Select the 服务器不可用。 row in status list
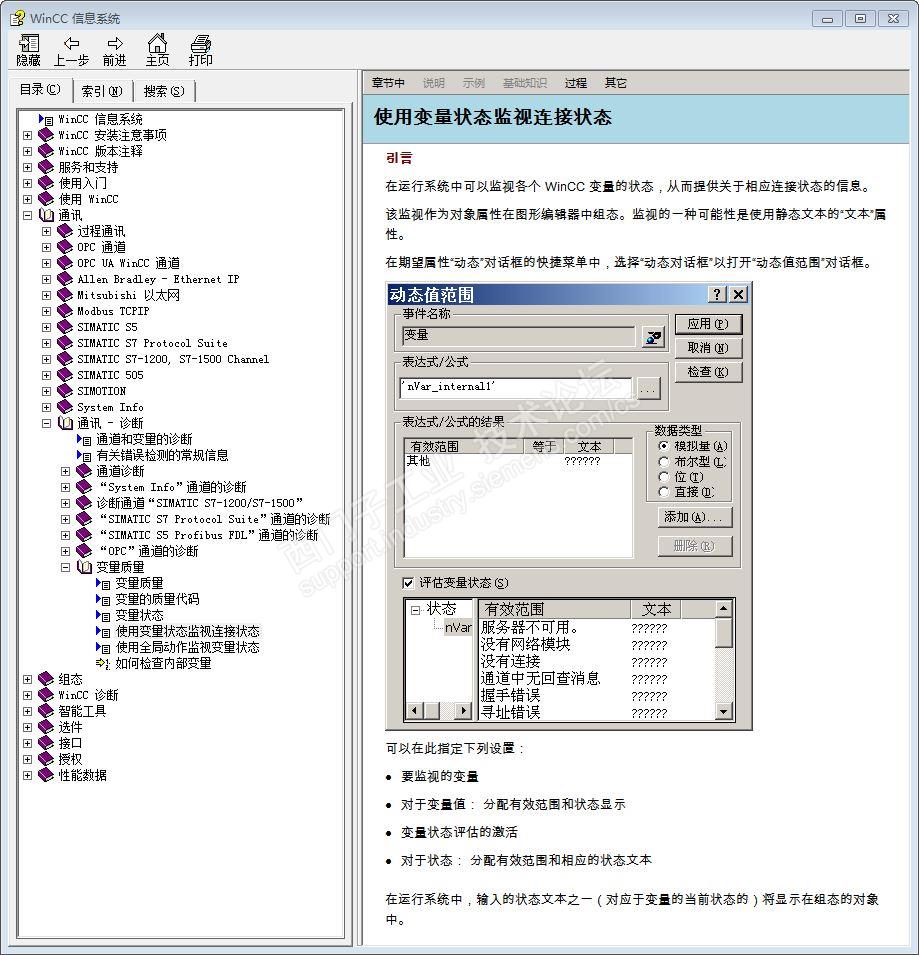The height and width of the screenshot is (955, 919). [597, 627]
